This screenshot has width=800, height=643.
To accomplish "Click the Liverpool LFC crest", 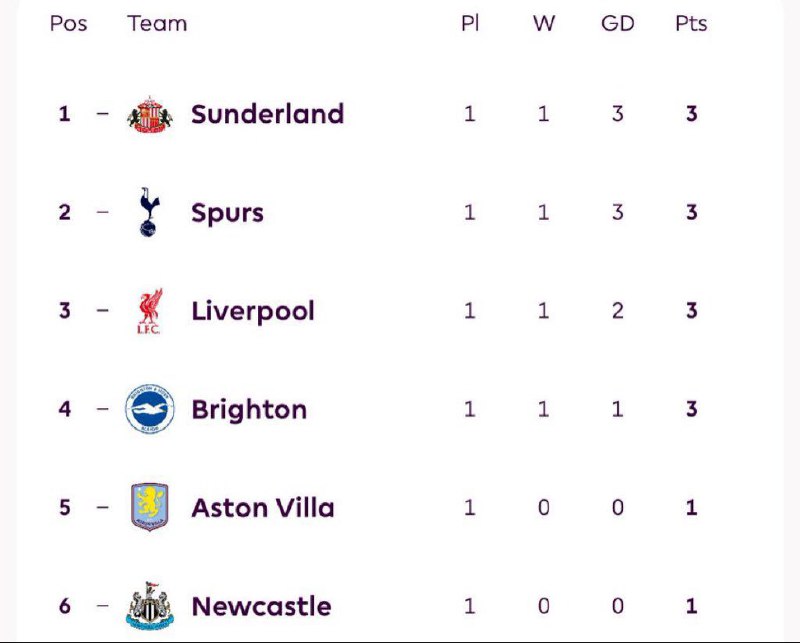I will click(149, 311).
